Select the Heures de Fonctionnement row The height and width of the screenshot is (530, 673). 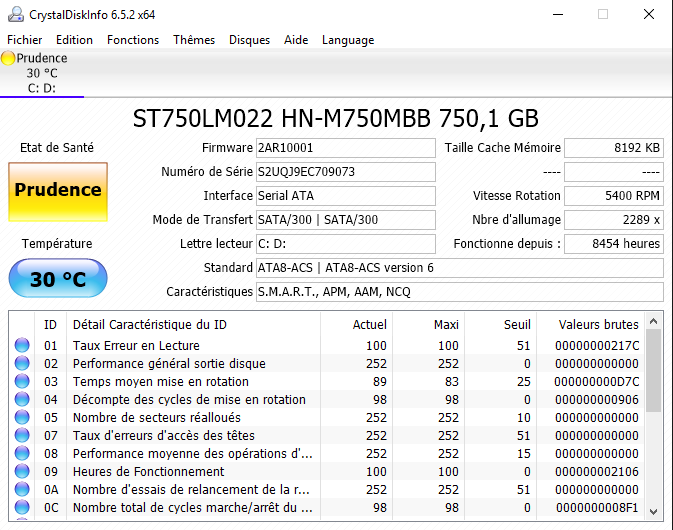[327, 472]
